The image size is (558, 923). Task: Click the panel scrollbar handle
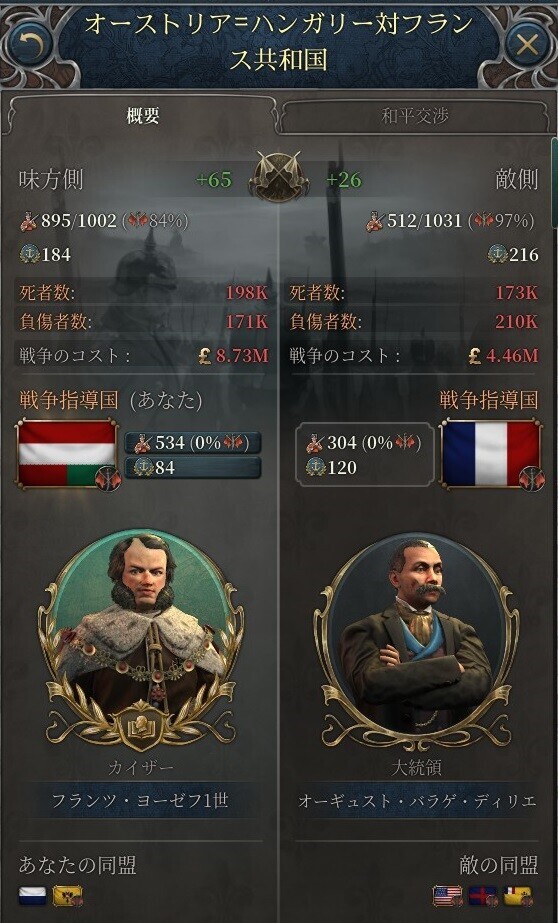pyautogui.click(x=554, y=182)
